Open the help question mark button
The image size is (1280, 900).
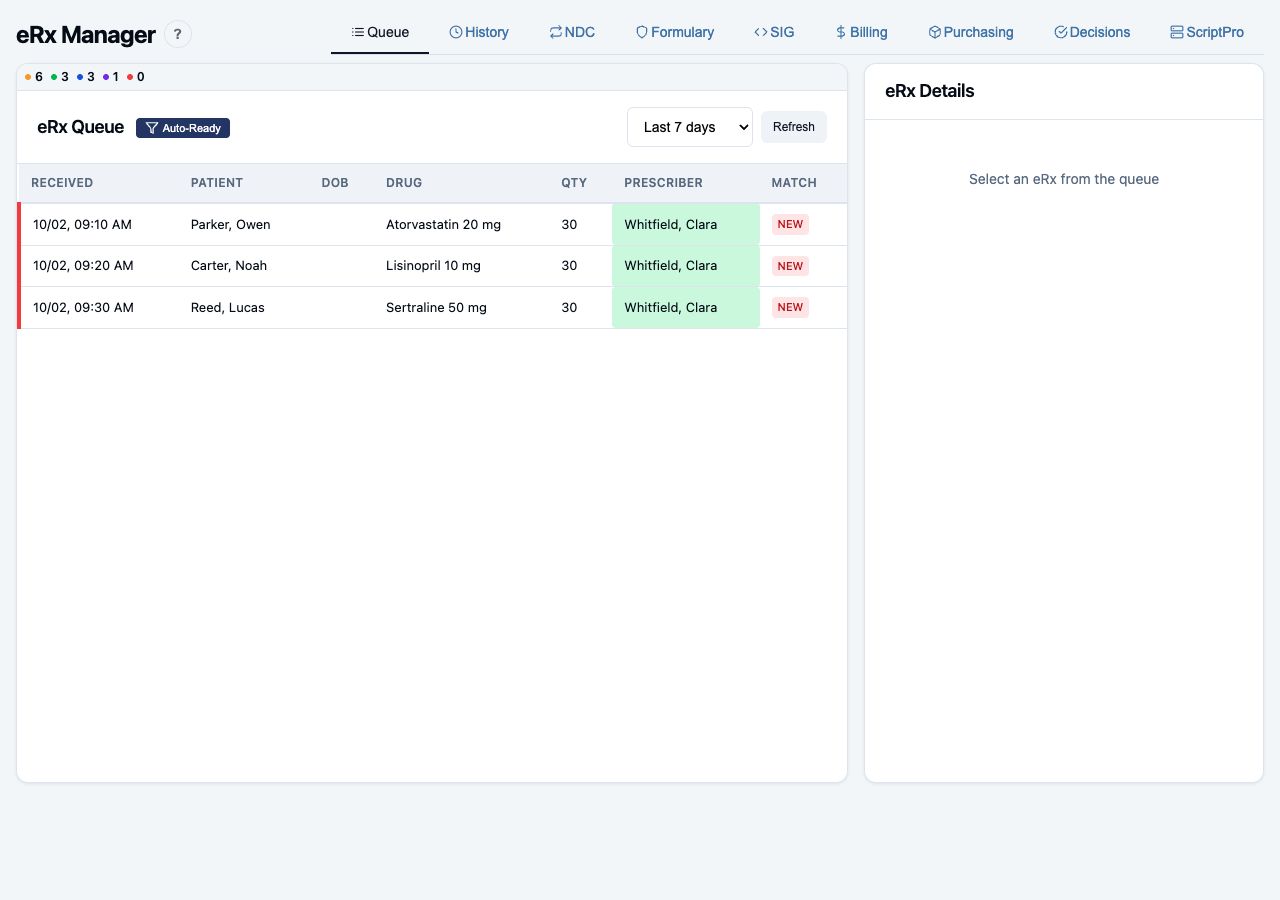coord(178,34)
